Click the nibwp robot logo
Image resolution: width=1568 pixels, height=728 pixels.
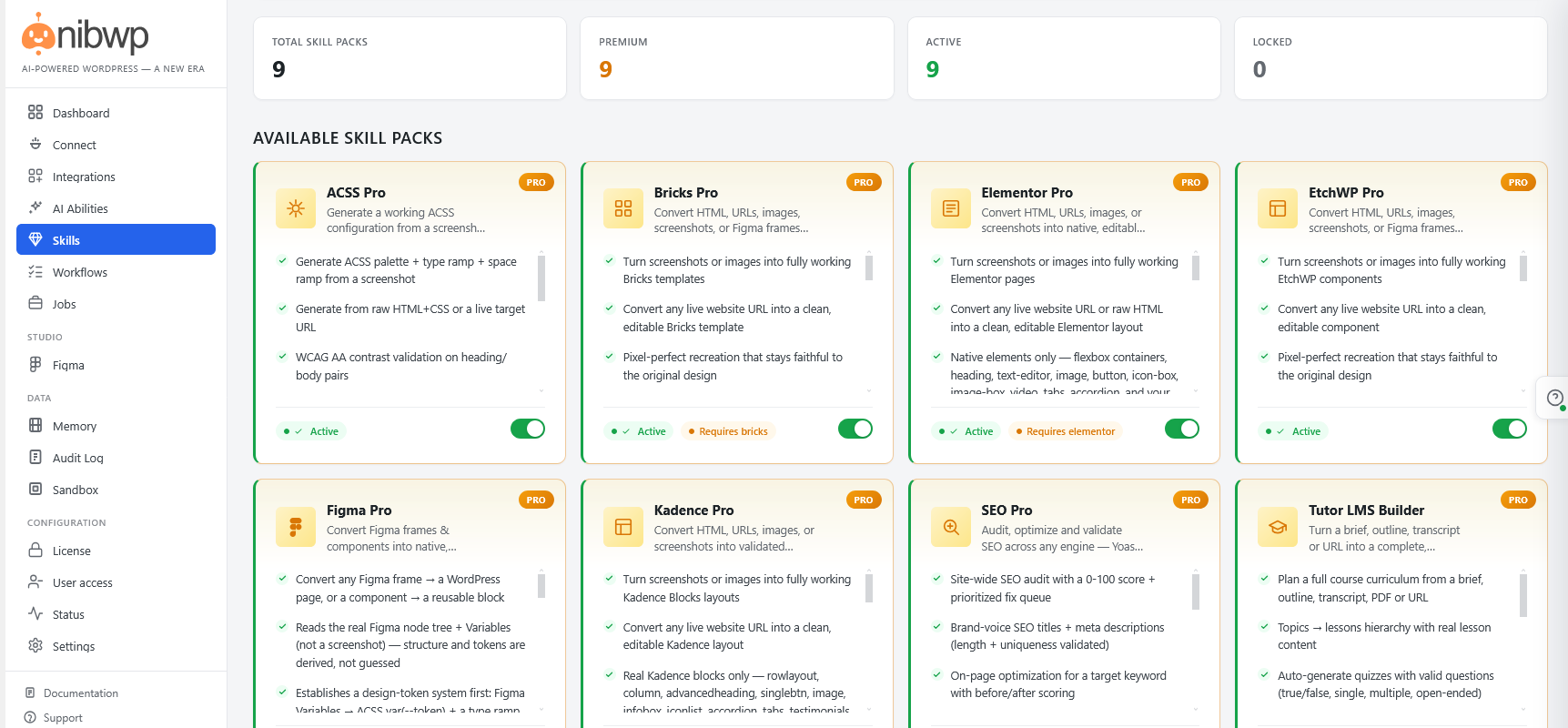coord(38,35)
